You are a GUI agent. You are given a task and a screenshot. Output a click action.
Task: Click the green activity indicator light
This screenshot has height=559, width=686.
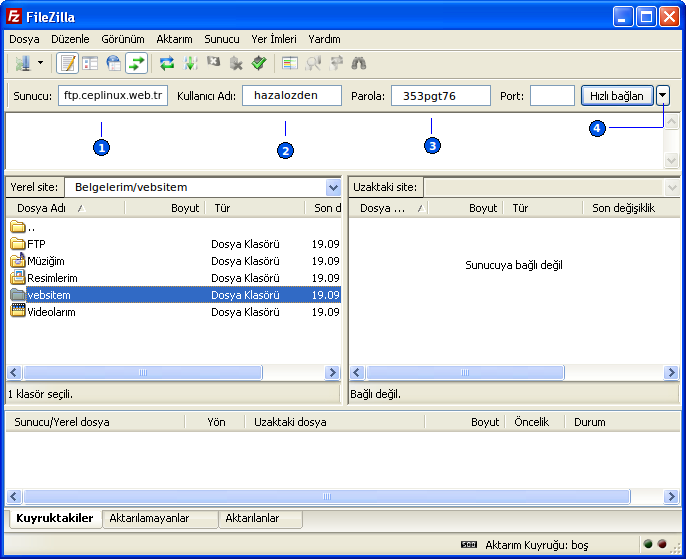[648, 544]
